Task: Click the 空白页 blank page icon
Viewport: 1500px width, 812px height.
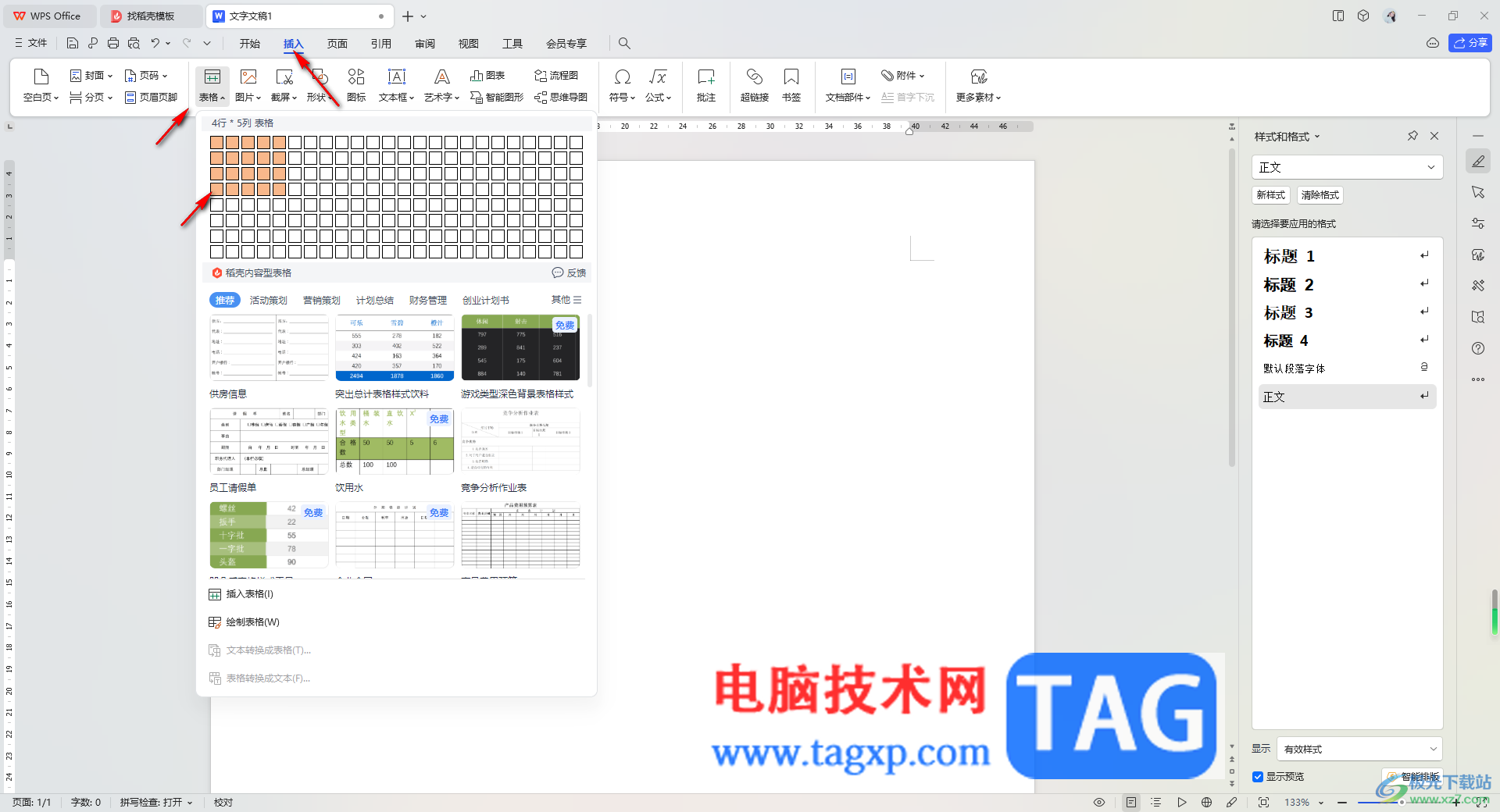Action: coord(41,77)
